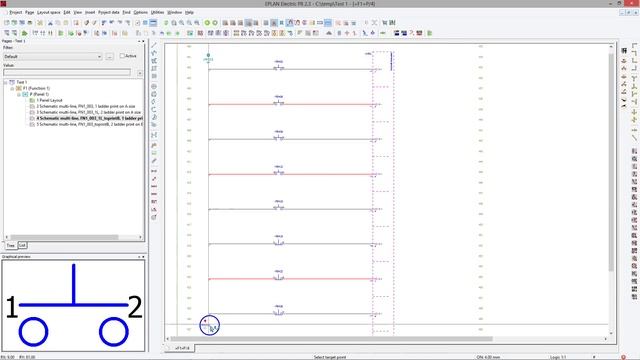Viewport: 640px width, 360px height.
Task: Click the first green circle page-navigation icon
Action: click(x=207, y=23)
